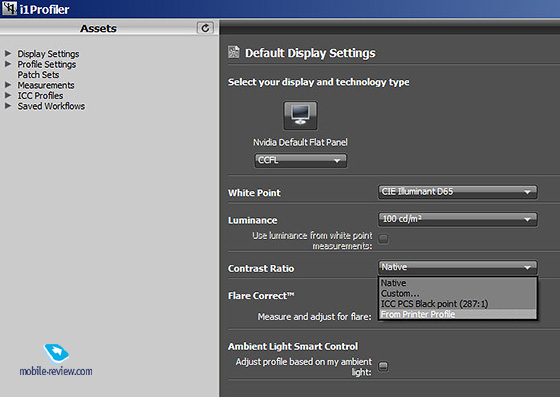Image resolution: width=560 pixels, height=397 pixels.
Task: Open the White Point CIE Illuminant D65 dropdown
Action: click(458, 192)
